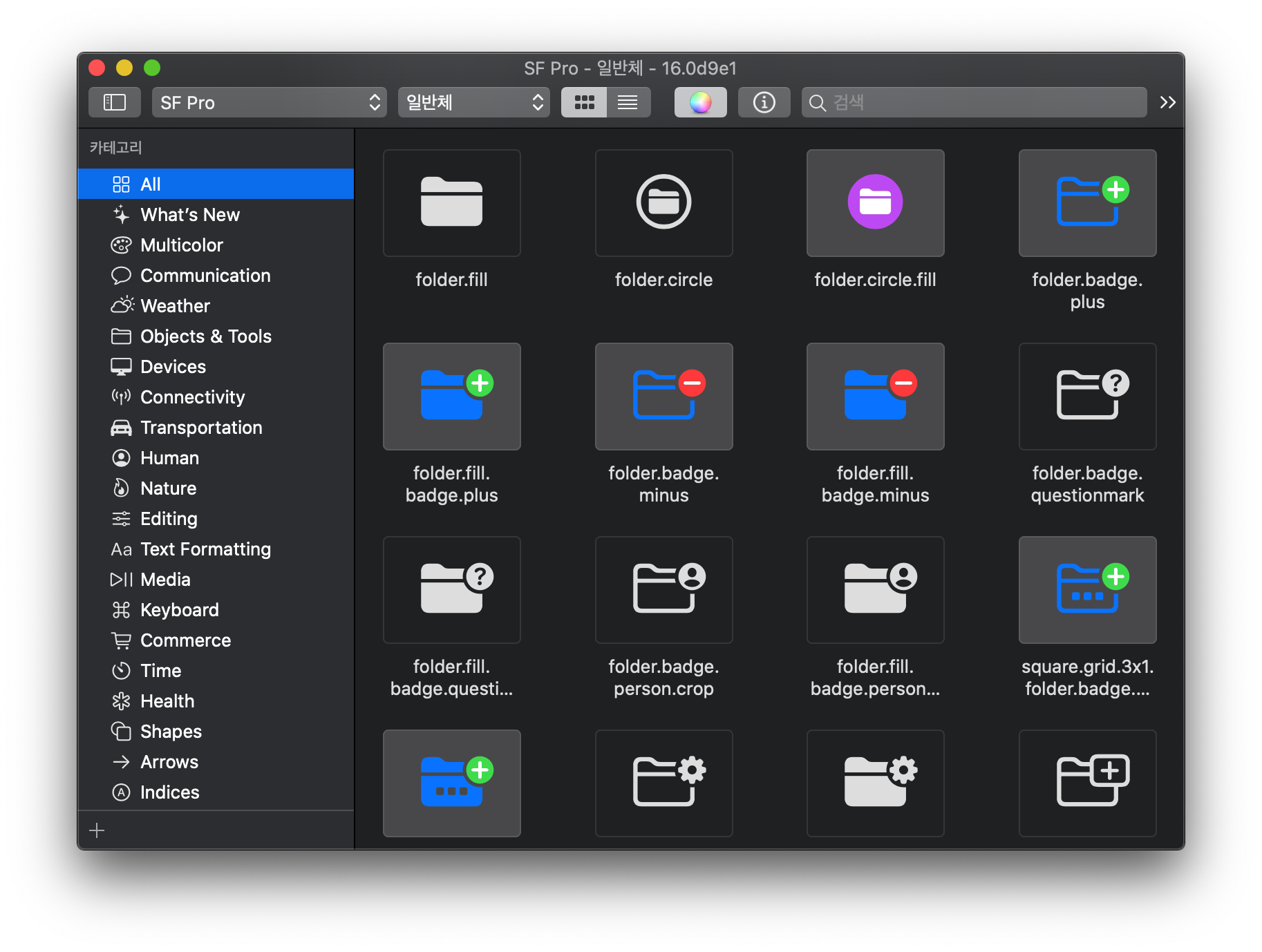Click in the 검색 search field
1262x952 pixels.
pyautogui.click(x=974, y=102)
